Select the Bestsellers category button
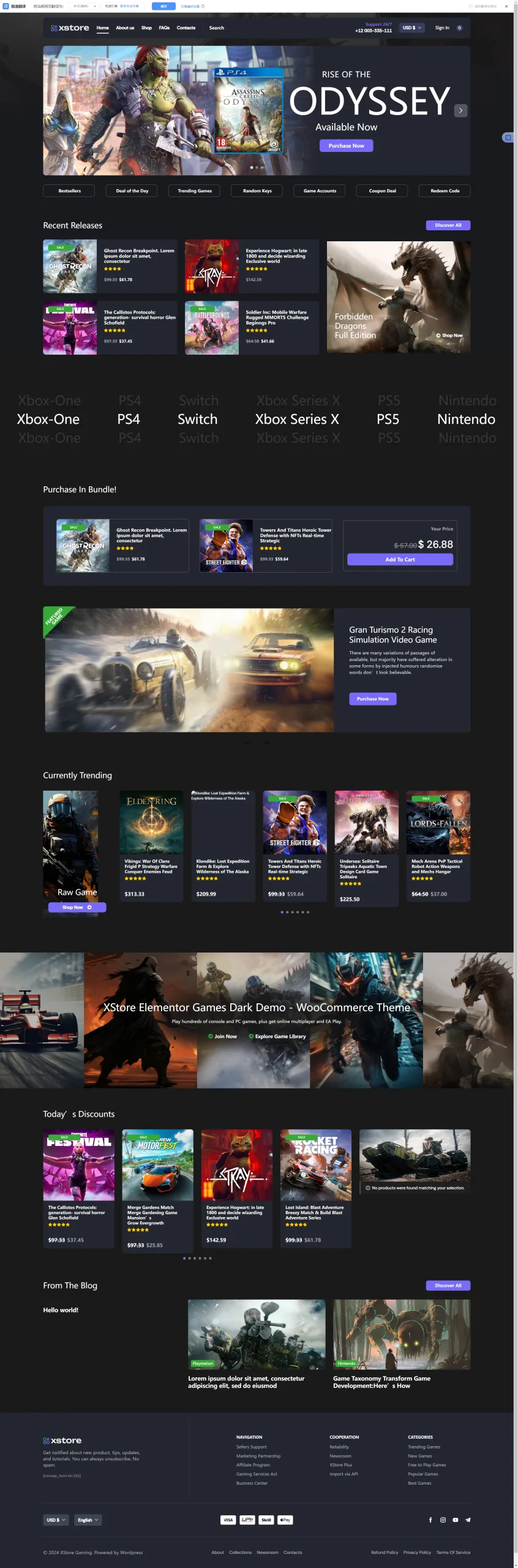The width and height of the screenshot is (518, 1568). (69, 191)
